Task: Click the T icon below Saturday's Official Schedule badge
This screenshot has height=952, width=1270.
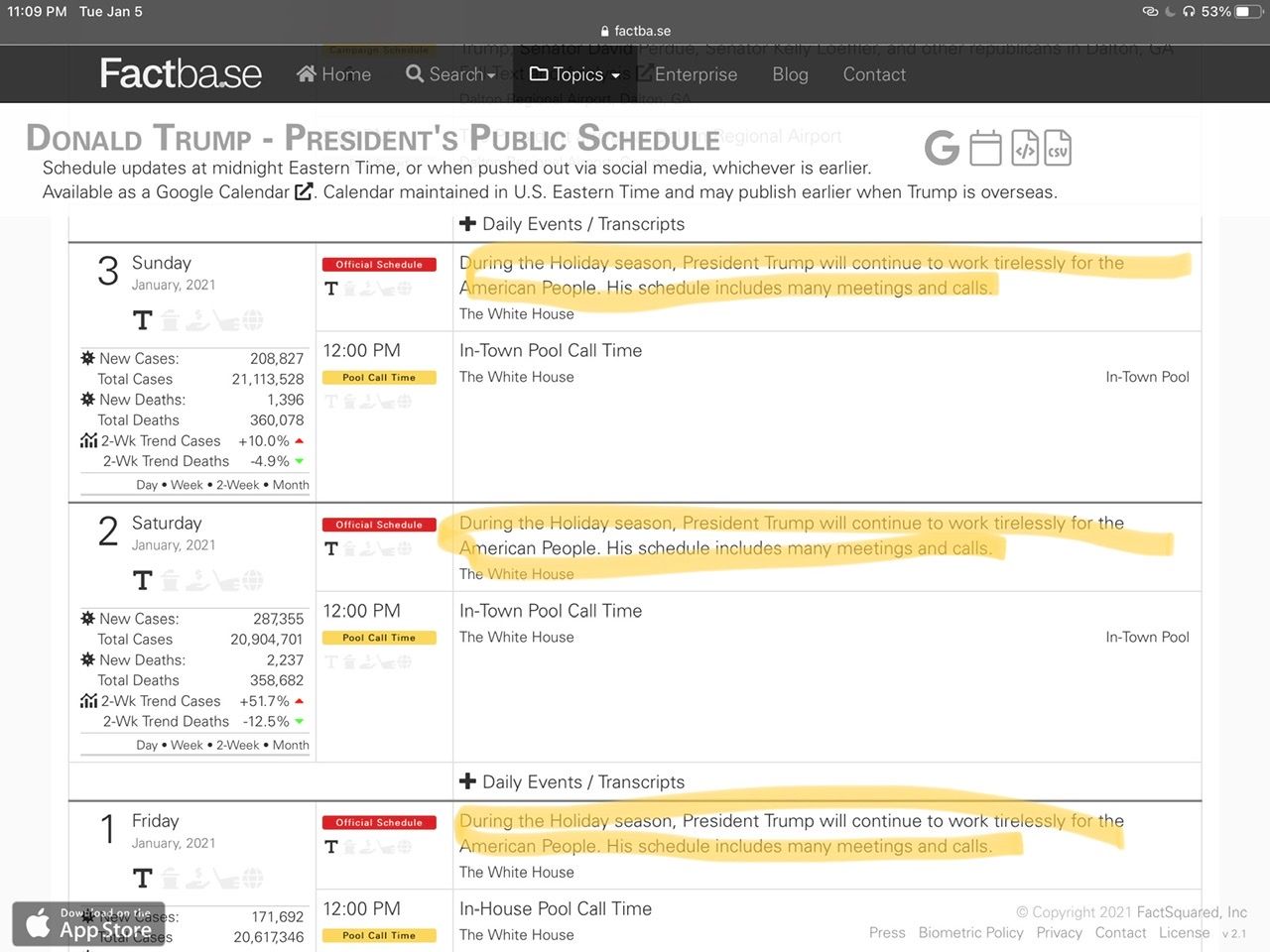Action: click(x=331, y=548)
